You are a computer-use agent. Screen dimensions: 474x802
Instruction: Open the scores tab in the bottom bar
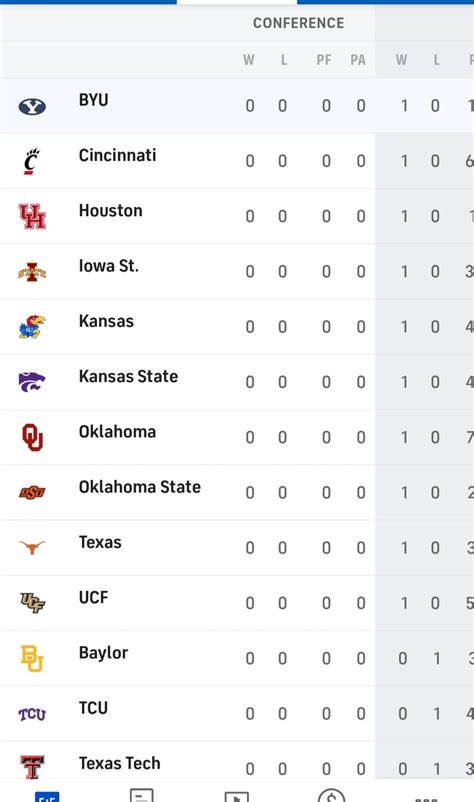coord(47,796)
